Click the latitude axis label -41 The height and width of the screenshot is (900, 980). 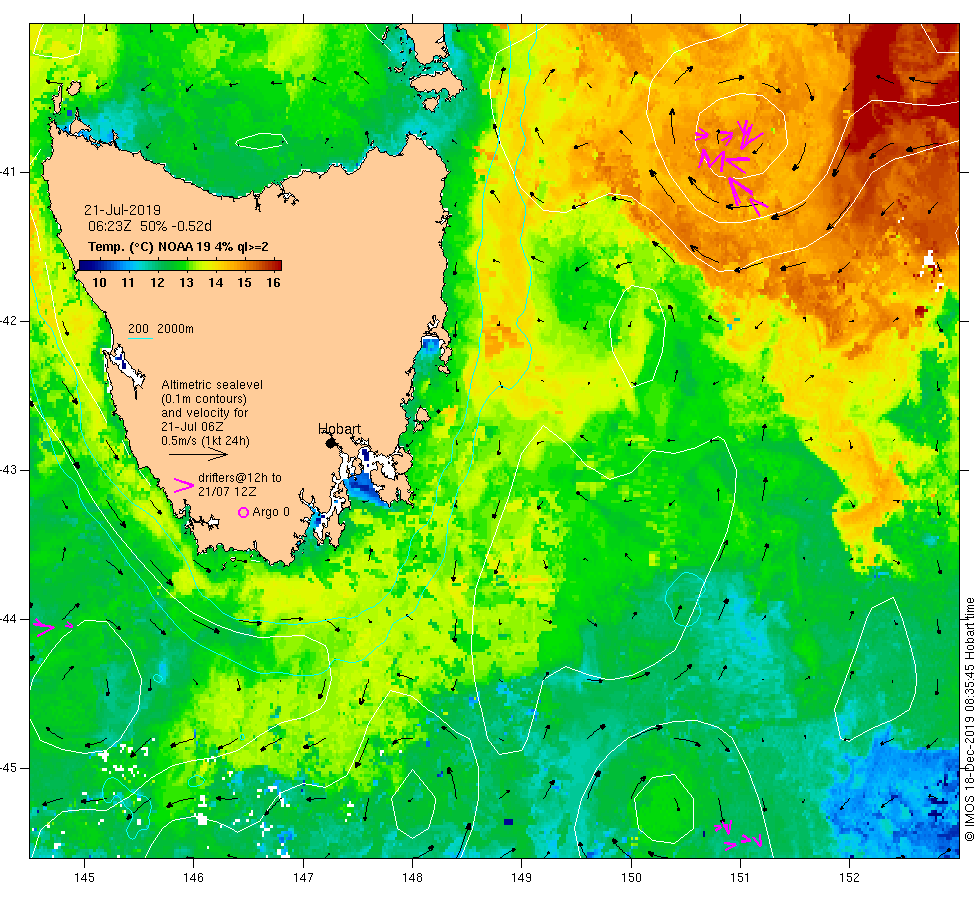tap(9, 172)
